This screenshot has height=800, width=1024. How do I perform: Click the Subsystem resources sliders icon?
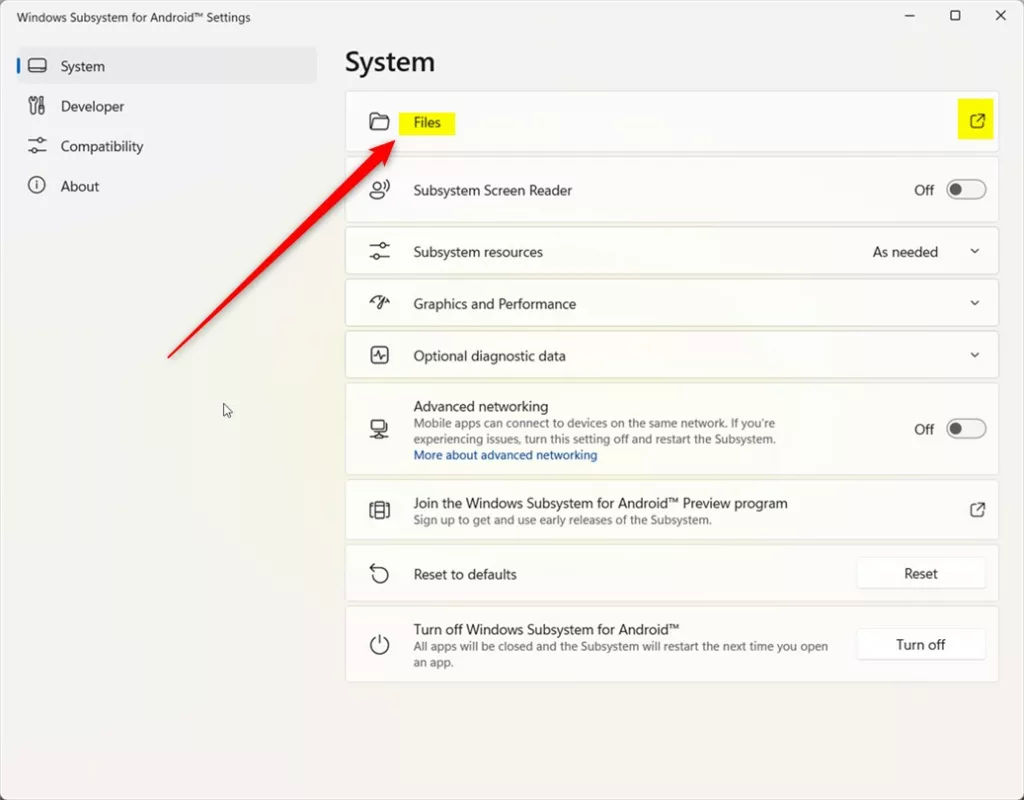379,251
